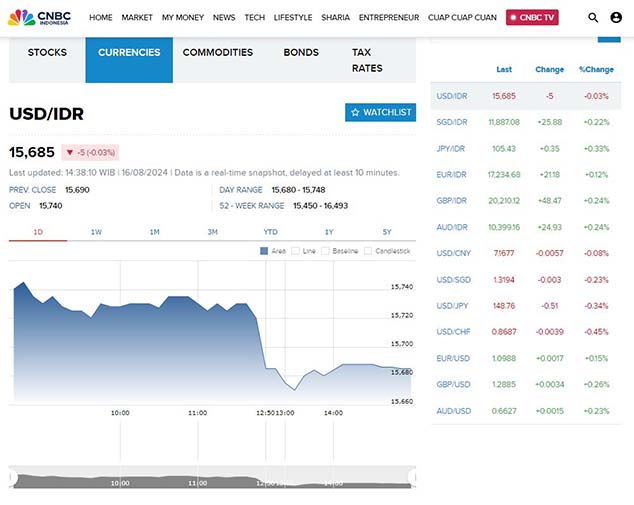Open the EUR/USD currency pair link
The image size is (634, 505).
click(452, 358)
